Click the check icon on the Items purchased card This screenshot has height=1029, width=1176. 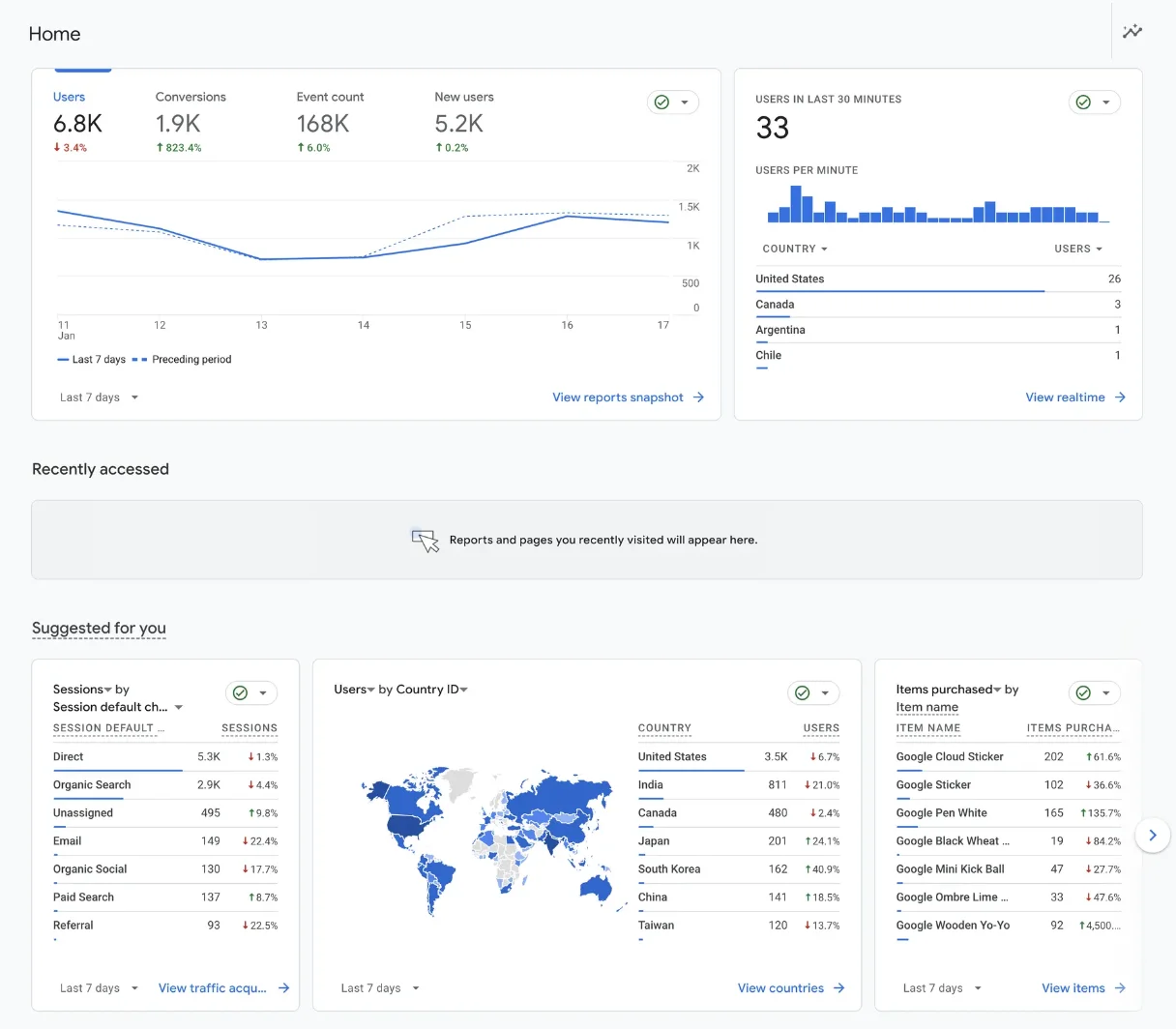point(1082,692)
